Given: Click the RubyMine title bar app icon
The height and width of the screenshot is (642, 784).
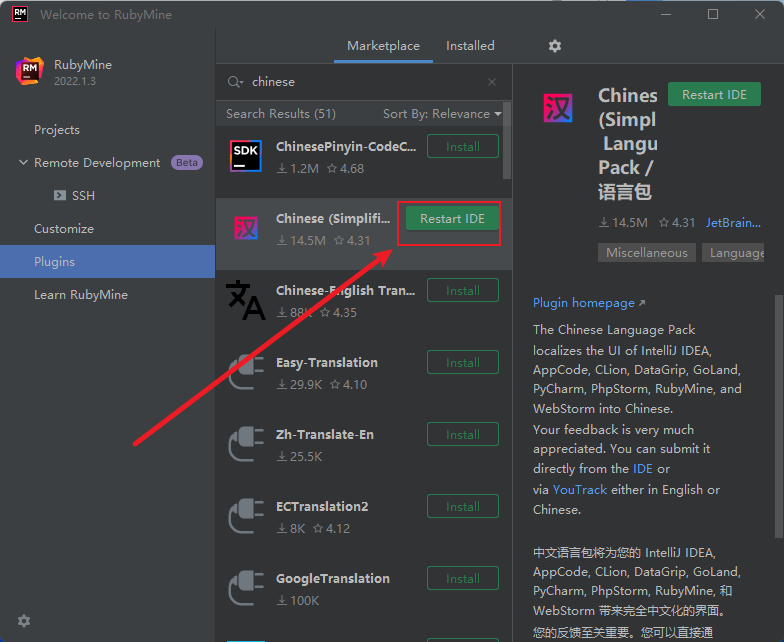Looking at the screenshot, I should (x=20, y=14).
